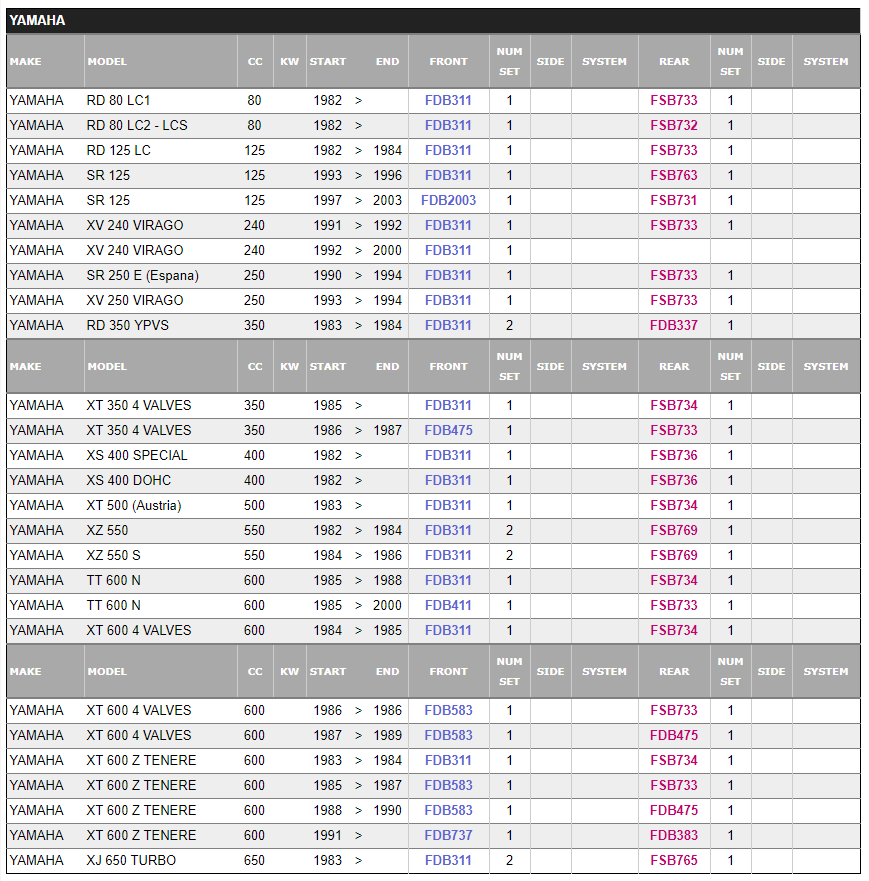Click the 'XJ 650 TURBO' model name
Screen dimensions: 869x881
(x=131, y=860)
